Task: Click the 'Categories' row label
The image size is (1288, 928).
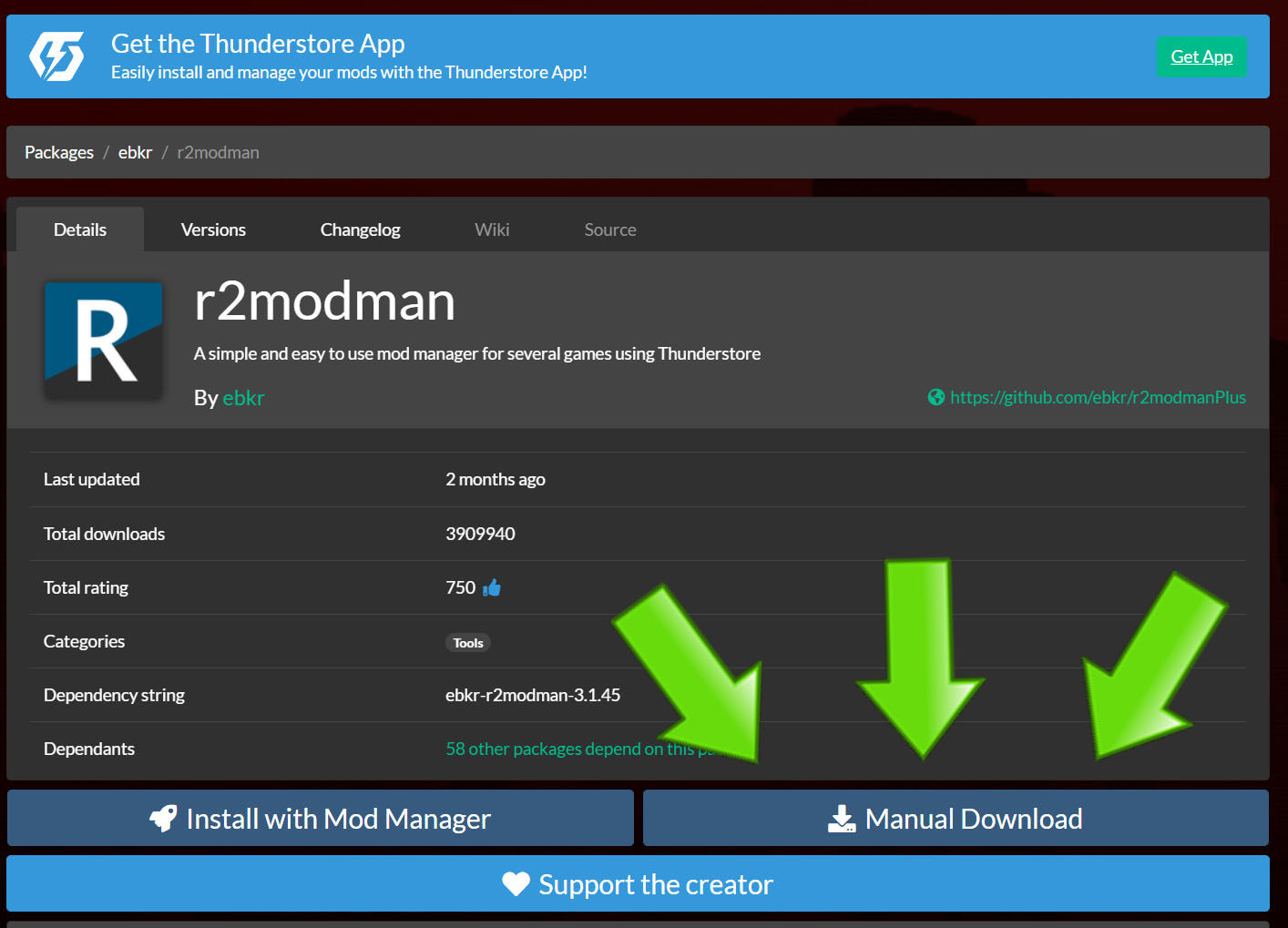Action: coord(85,641)
